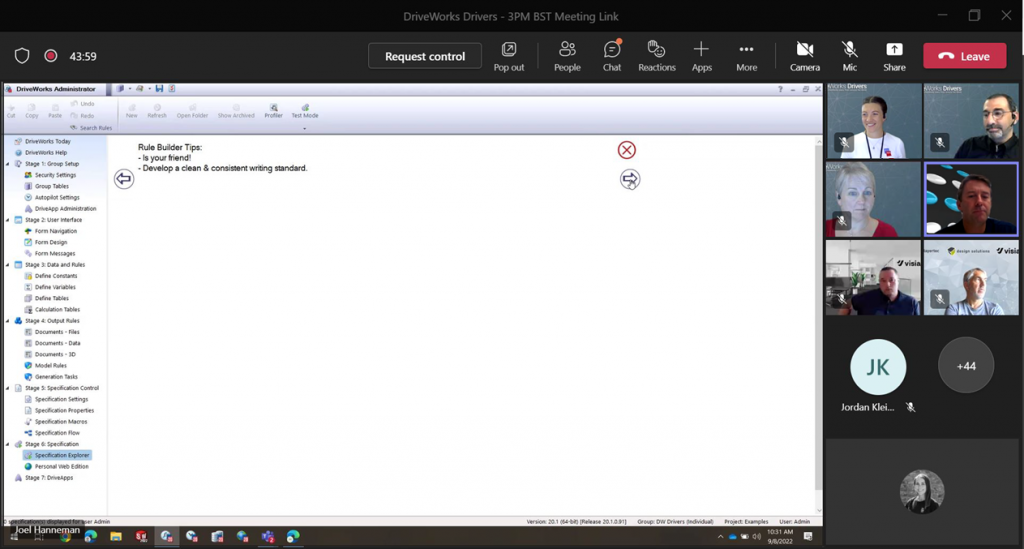Screen dimensions: 1024x549
Task: Click File Explorer in shared taskbar
Action: [x=116, y=537]
